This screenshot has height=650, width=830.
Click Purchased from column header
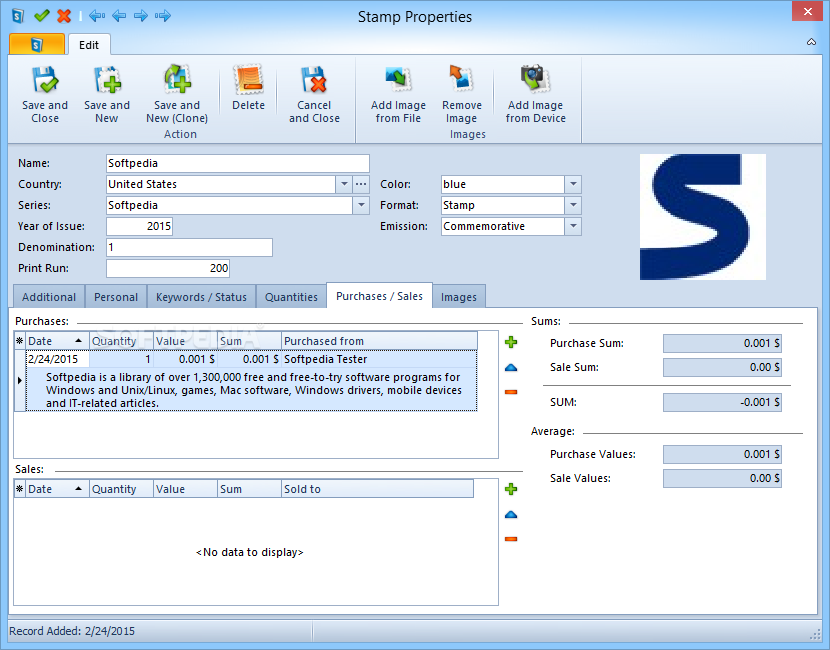pyautogui.click(x=379, y=341)
